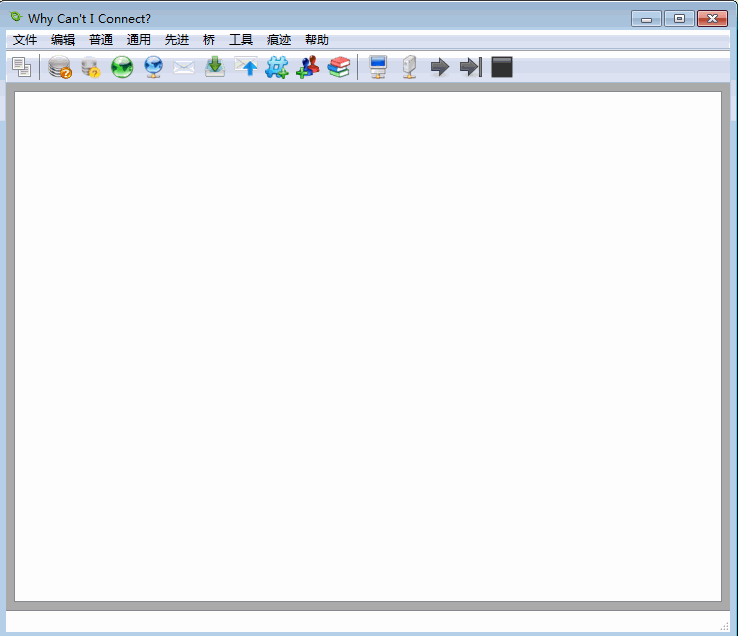
Task: Open the 痕迹 menu
Action: tap(279, 40)
